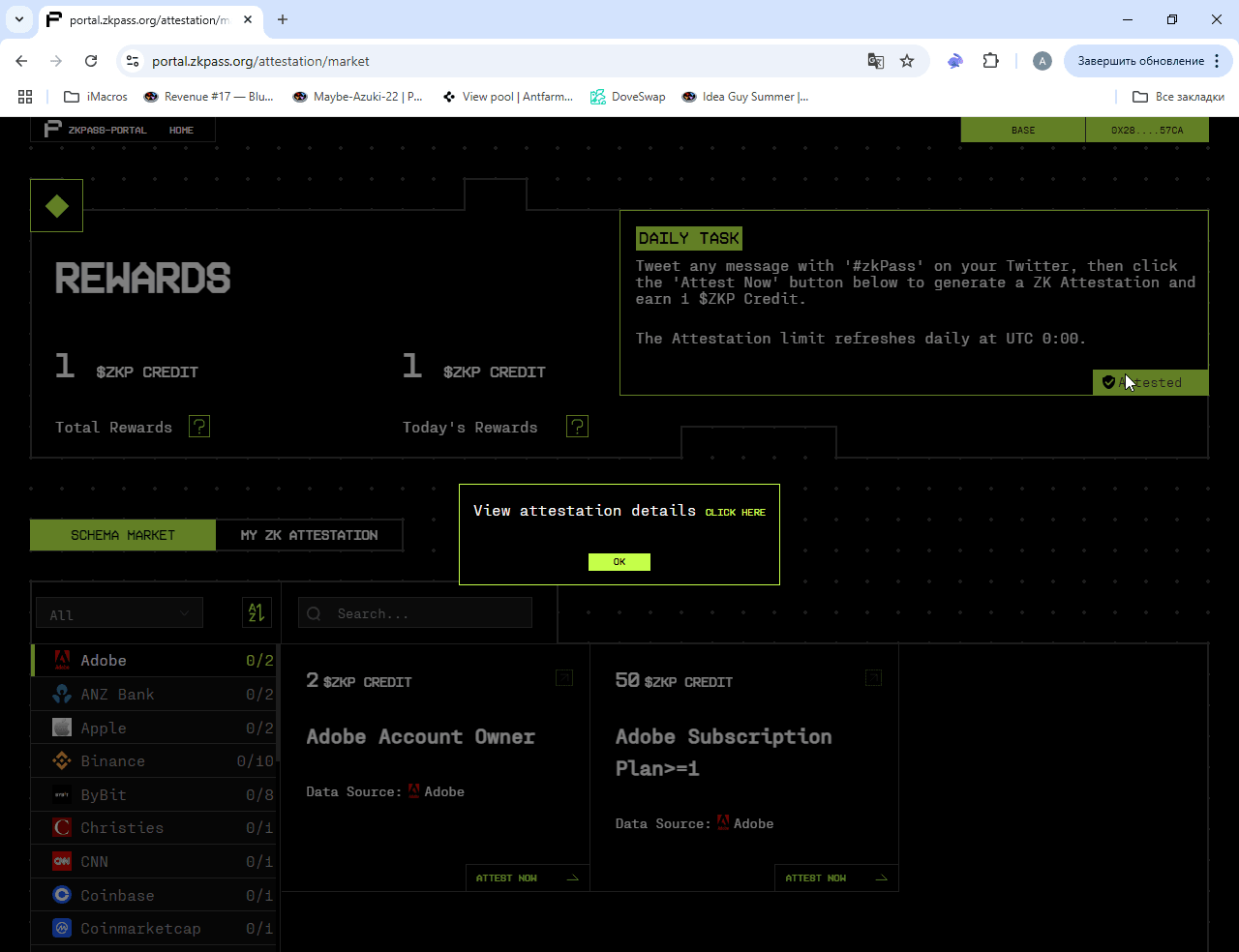Confirm the dialog with OK
The height and width of the screenshot is (952, 1239).
click(x=619, y=562)
